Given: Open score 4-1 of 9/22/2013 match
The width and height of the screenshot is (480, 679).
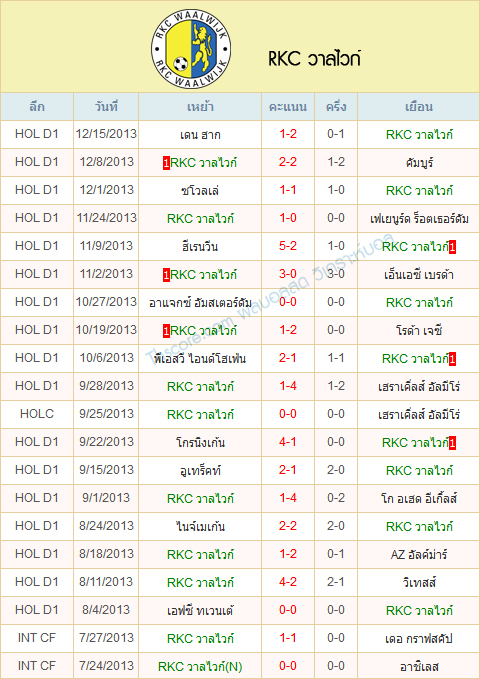Looking at the screenshot, I should 288,442.
